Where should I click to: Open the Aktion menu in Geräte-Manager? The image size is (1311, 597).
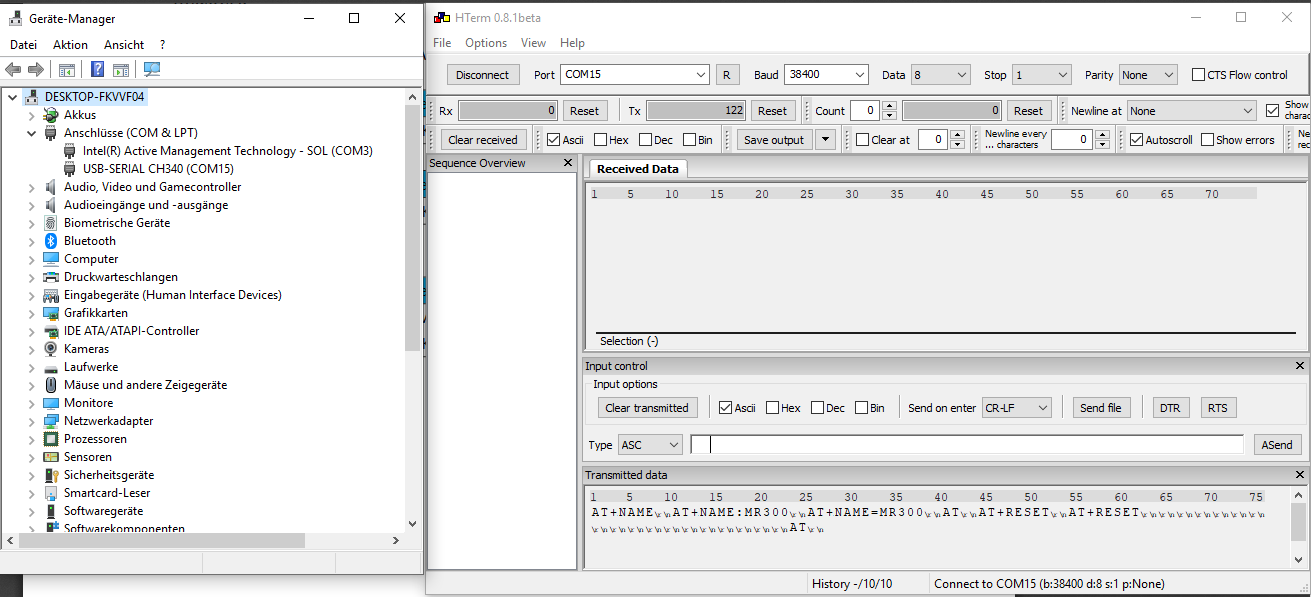point(70,45)
